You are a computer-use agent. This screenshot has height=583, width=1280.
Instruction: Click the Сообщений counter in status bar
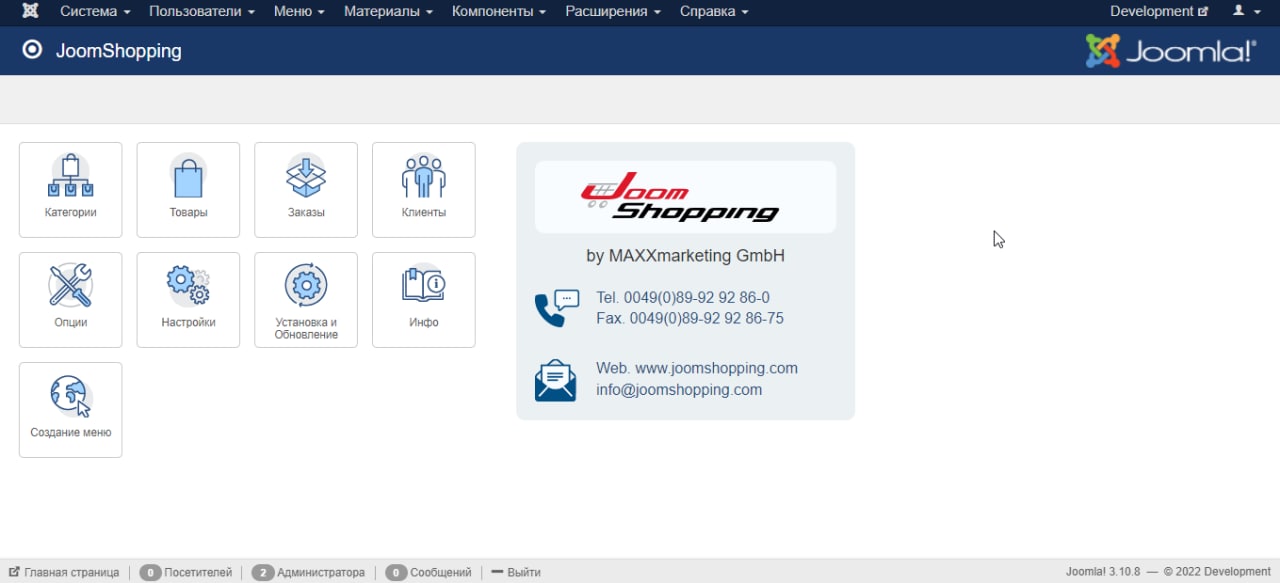tap(428, 572)
